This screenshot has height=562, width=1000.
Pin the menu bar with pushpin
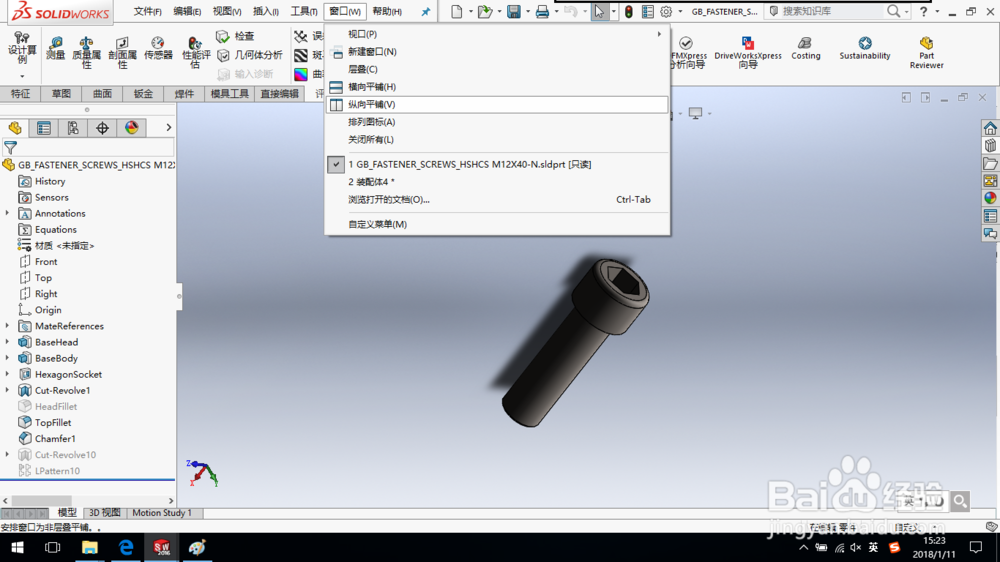point(425,11)
